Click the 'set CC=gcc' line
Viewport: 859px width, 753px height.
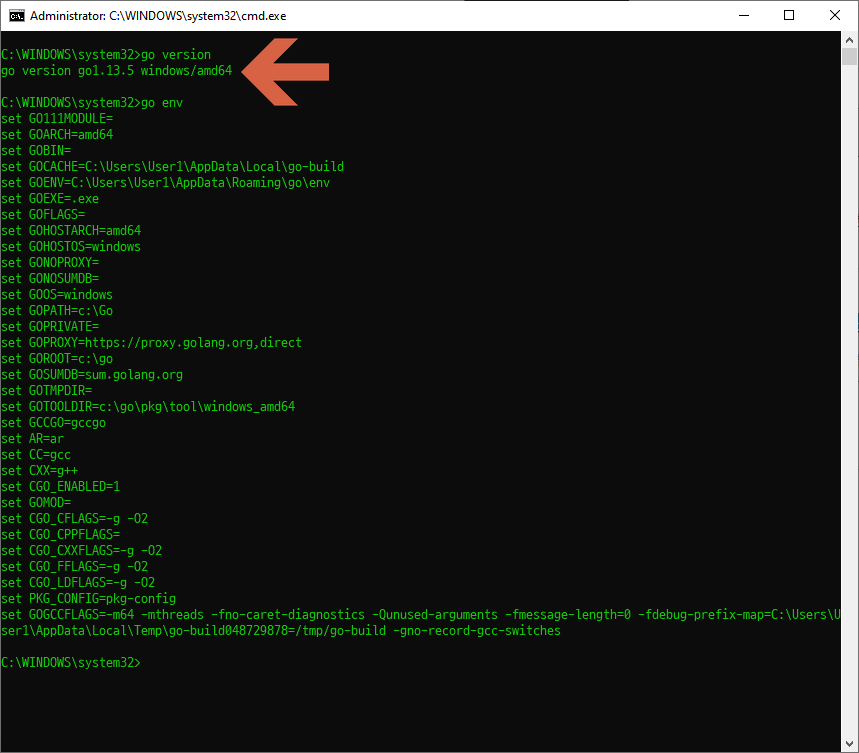(x=36, y=455)
